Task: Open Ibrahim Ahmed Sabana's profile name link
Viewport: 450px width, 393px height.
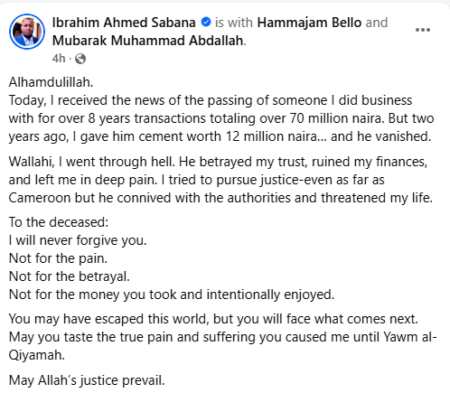Action: pyautogui.click(x=124, y=22)
